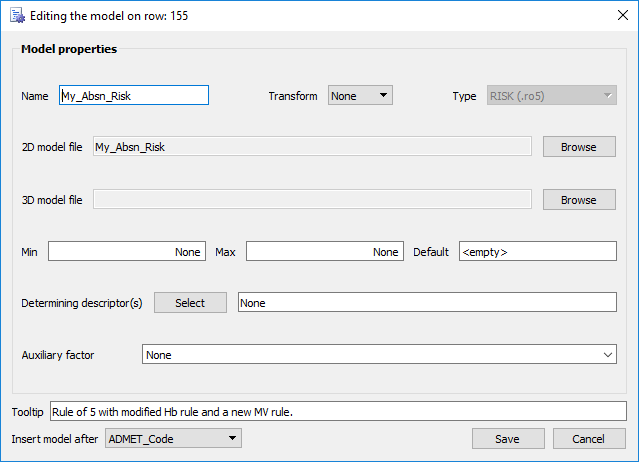Screen dimensions: 639x462
Task: Click the Max value field
Action: pos(325,251)
